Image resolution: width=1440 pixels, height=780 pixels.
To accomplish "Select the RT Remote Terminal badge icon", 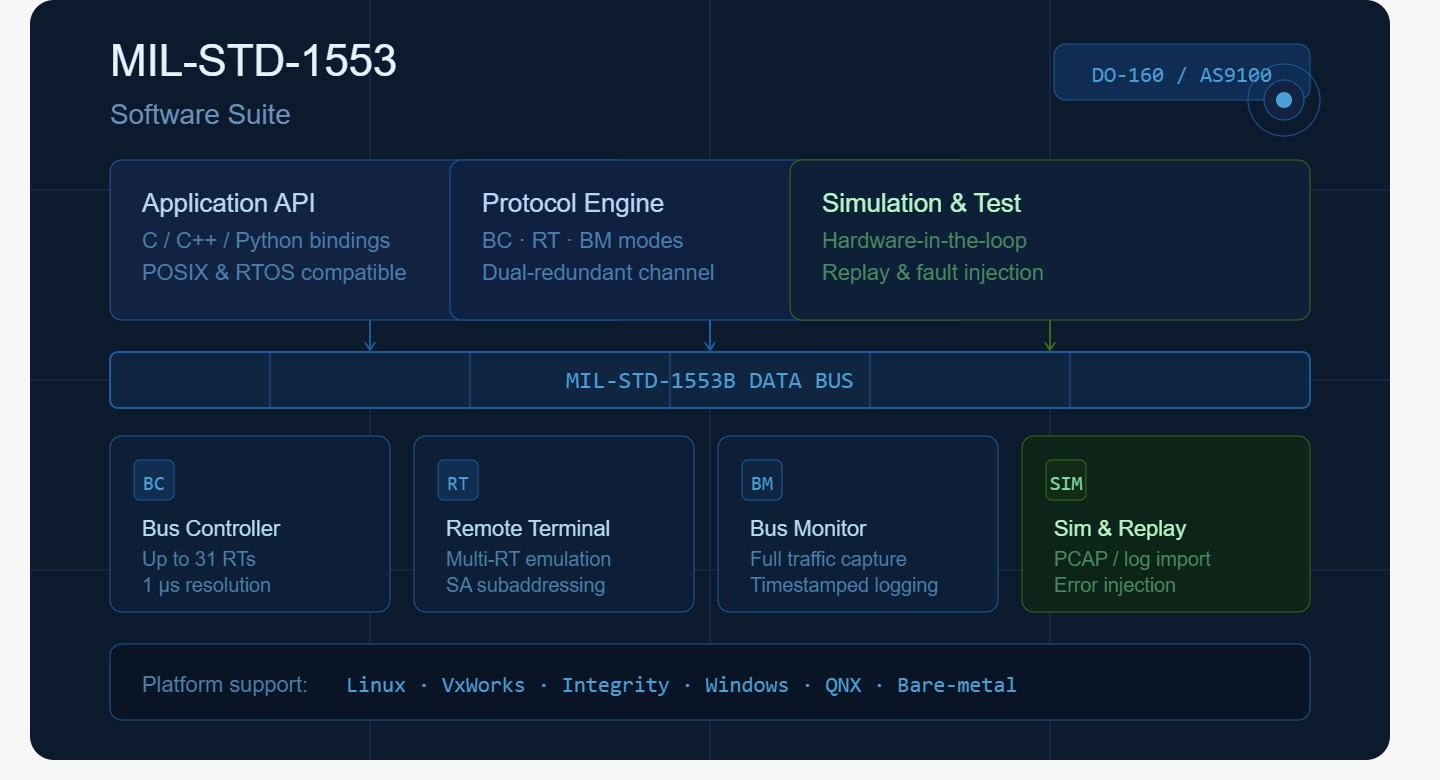I will point(457,483).
